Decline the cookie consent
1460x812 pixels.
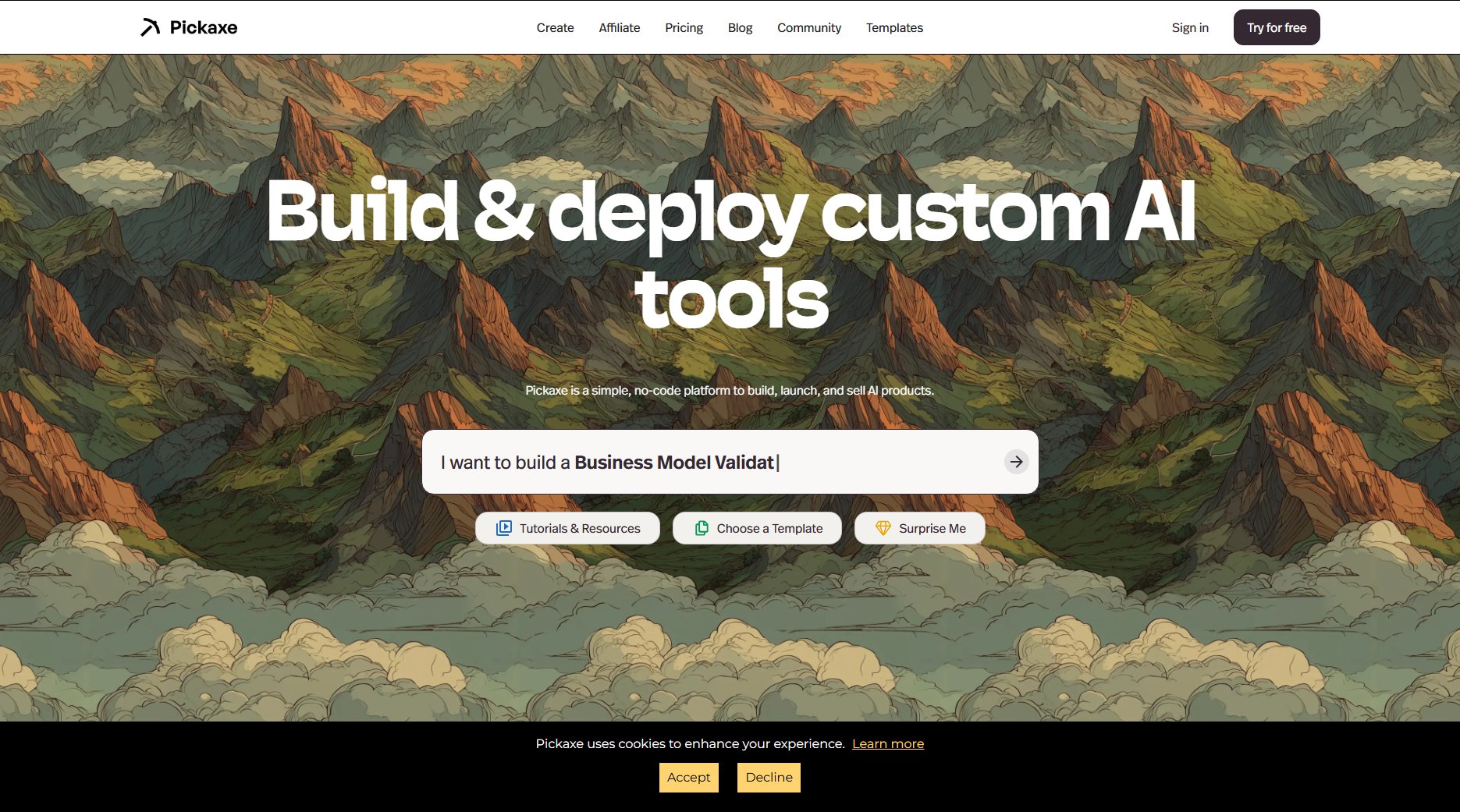(768, 777)
